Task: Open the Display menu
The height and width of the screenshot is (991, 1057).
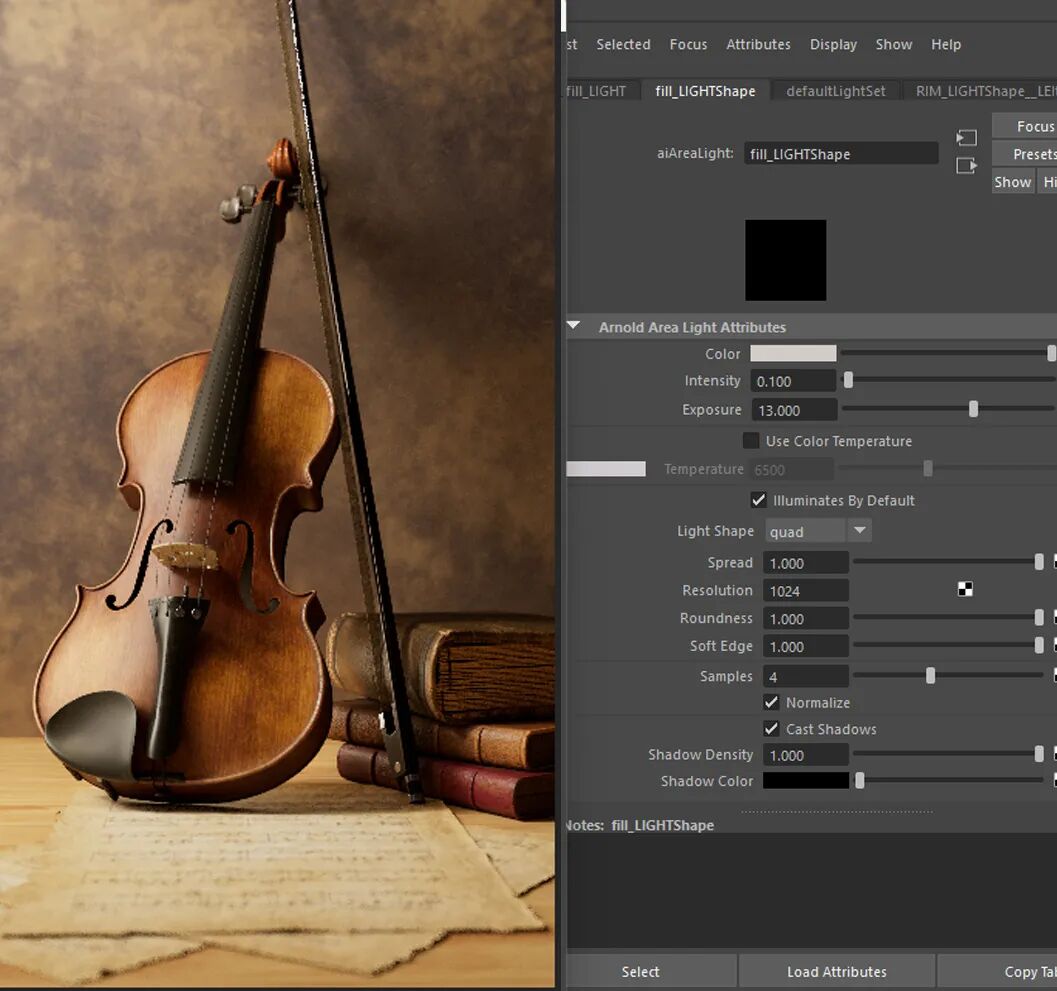Action: (833, 44)
